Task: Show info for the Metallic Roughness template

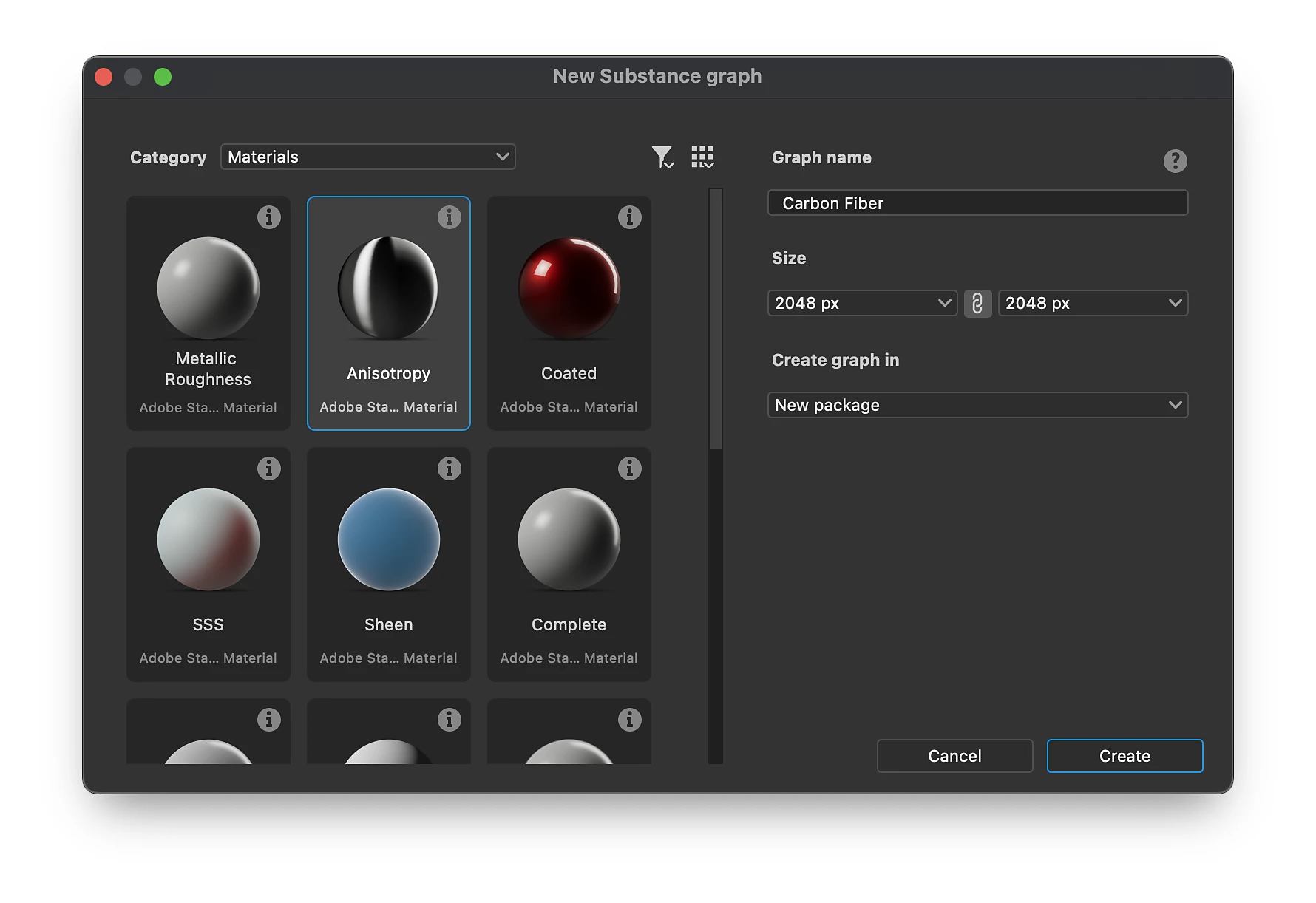Action: [x=269, y=217]
